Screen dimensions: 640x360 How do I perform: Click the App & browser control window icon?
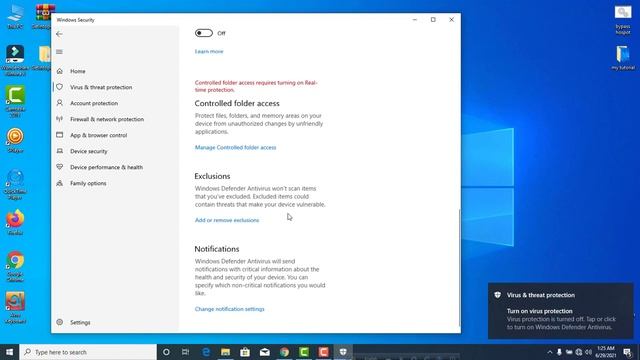(x=60, y=135)
